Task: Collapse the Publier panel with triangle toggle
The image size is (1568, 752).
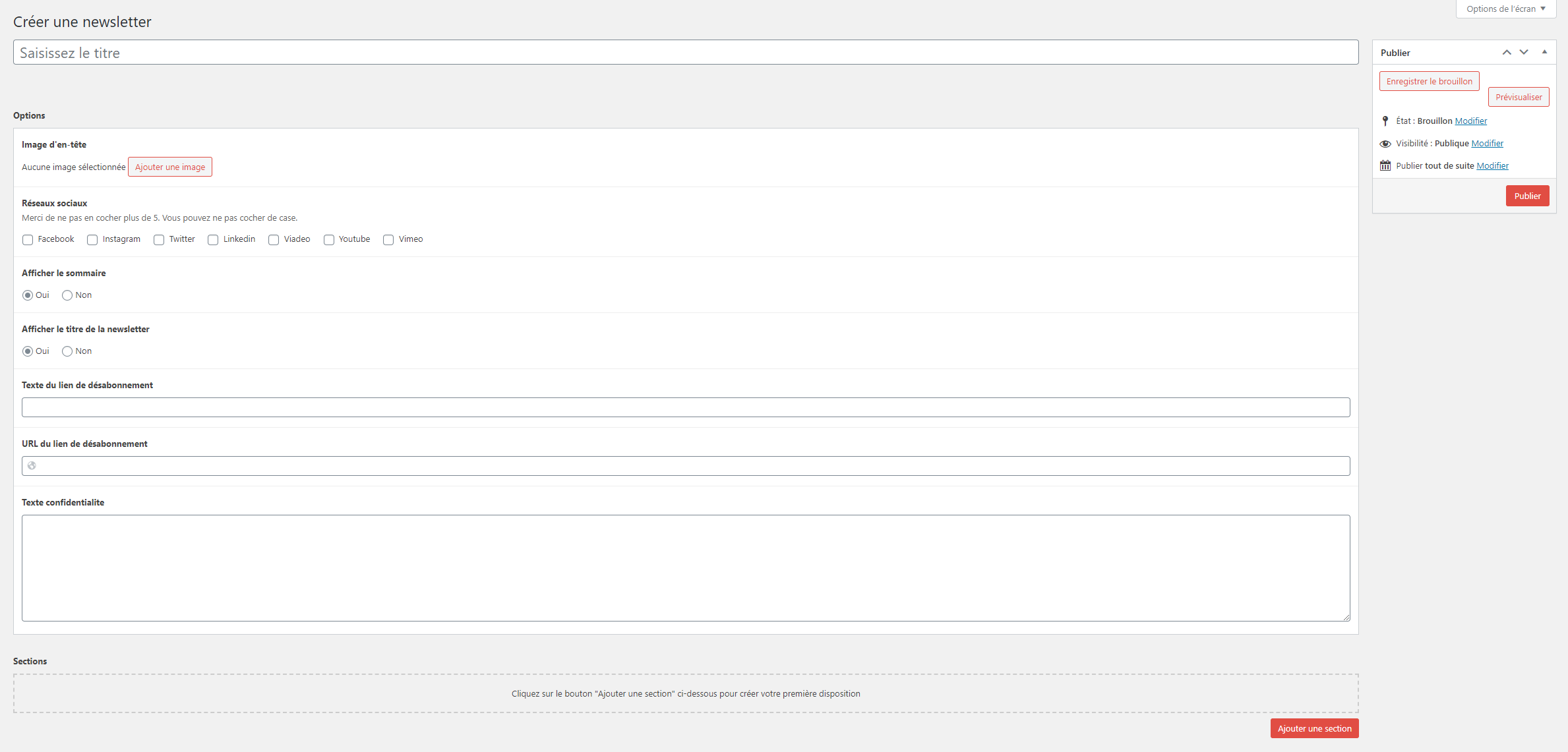Action: (x=1544, y=52)
